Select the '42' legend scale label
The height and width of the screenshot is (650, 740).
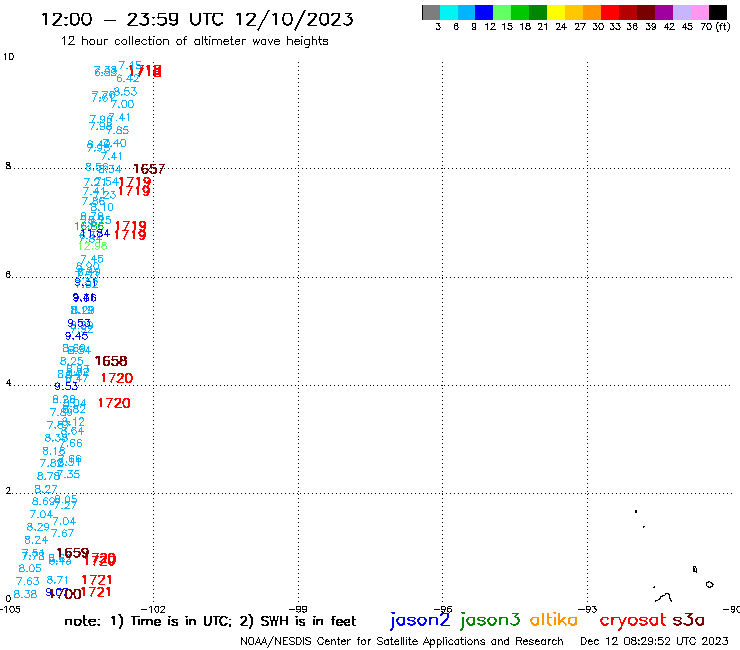669,26
